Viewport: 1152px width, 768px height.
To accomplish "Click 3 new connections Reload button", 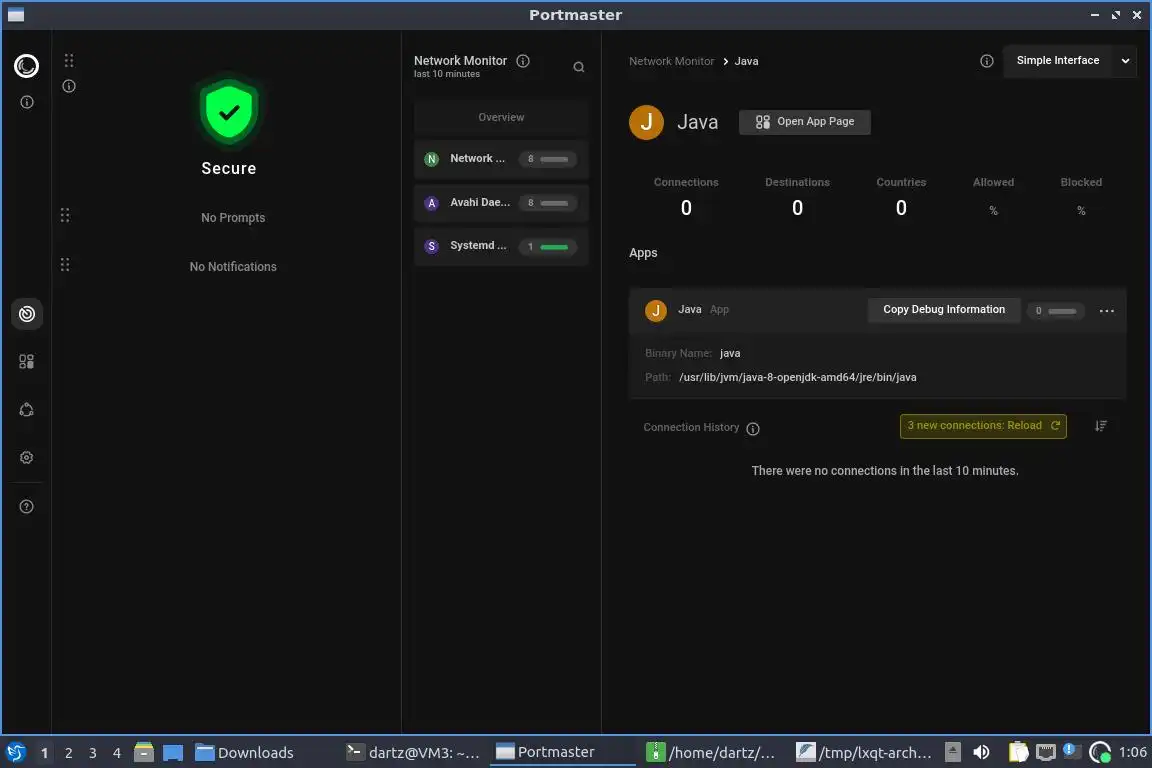I will pyautogui.click(x=983, y=426).
